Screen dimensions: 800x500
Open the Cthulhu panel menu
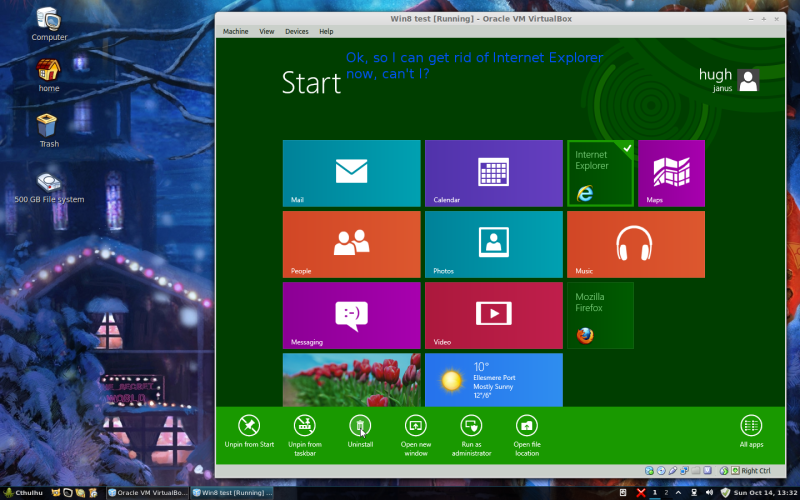[x=23, y=492]
